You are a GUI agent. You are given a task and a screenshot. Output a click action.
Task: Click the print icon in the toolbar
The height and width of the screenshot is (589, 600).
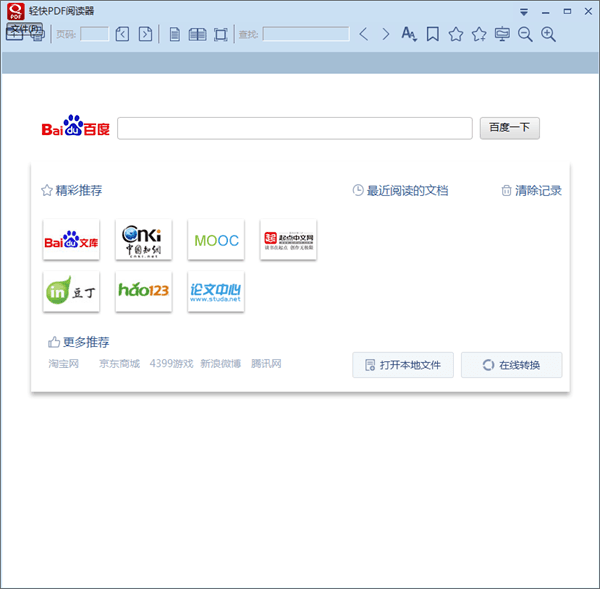click(38, 36)
